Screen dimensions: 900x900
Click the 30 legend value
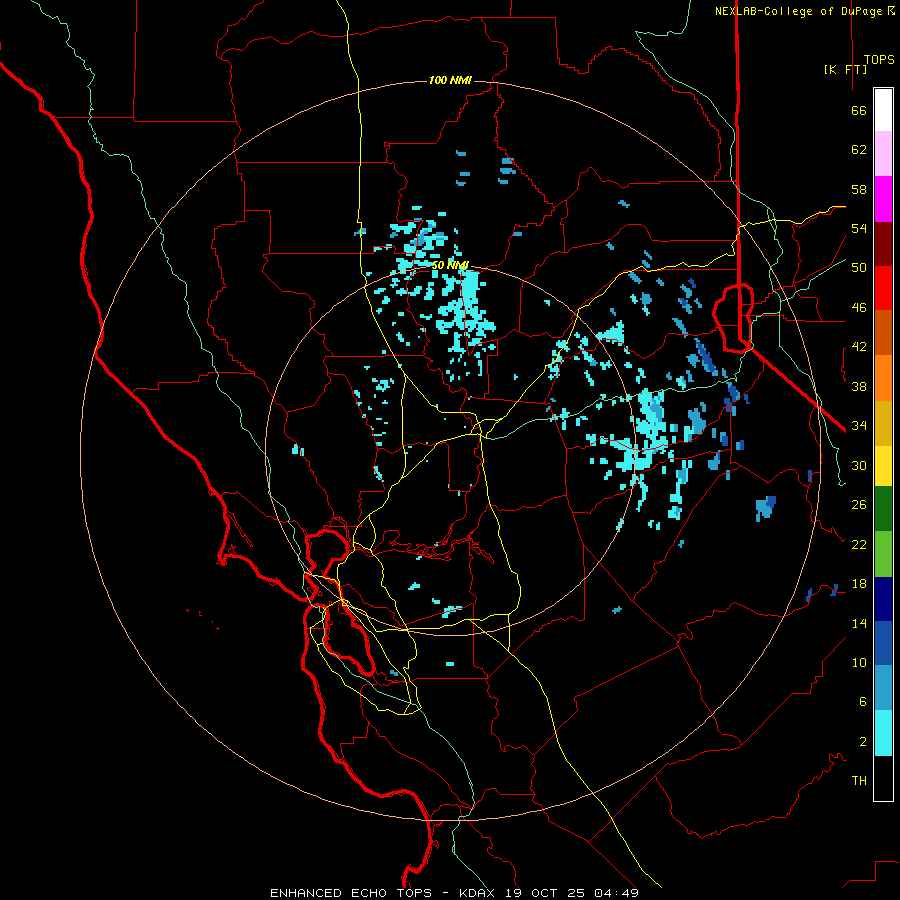(x=859, y=465)
